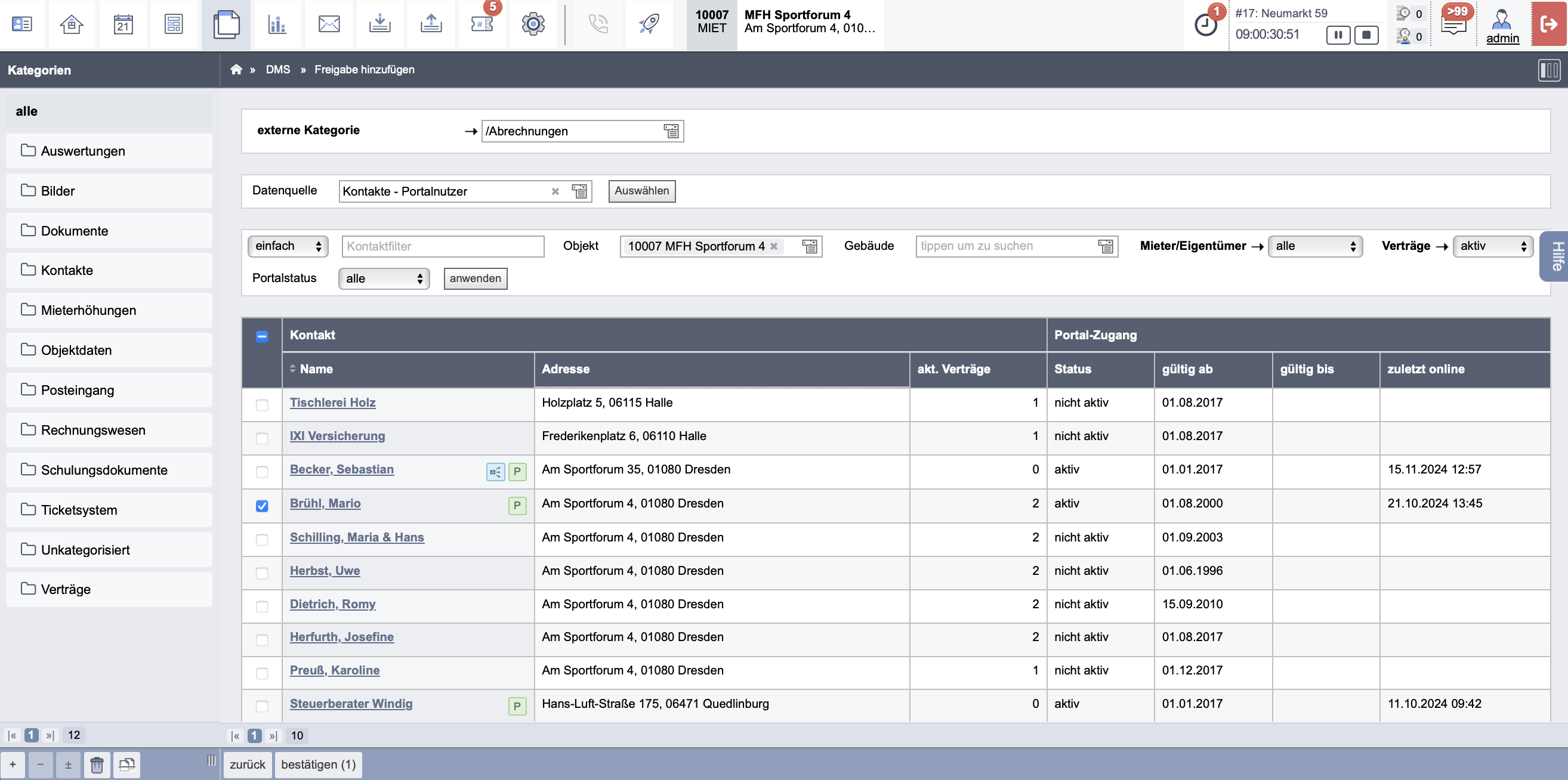Open the calendar icon showing 21
The image size is (1568, 780).
tap(123, 24)
